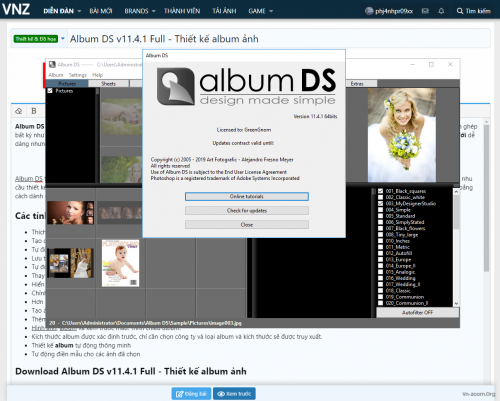Maximize the Album DS main window
This screenshot has width=500, height=401.
[431, 64]
